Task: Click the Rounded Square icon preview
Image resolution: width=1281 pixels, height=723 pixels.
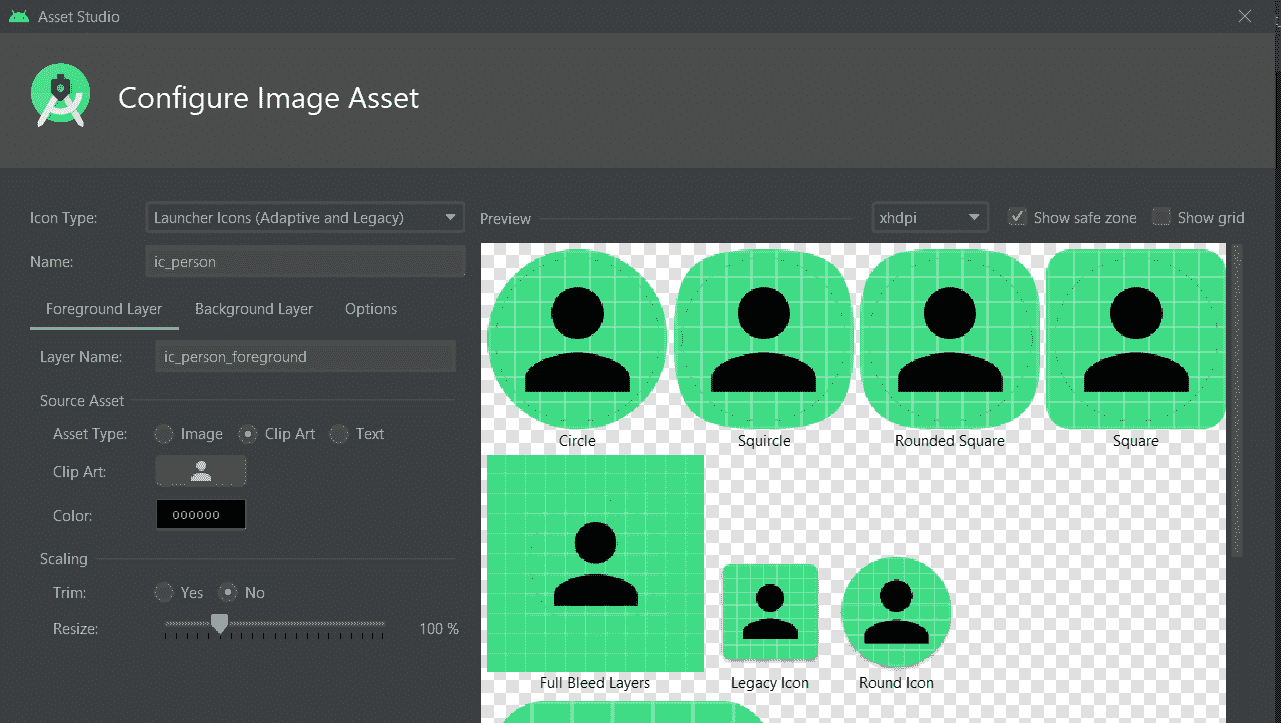Action: point(949,338)
